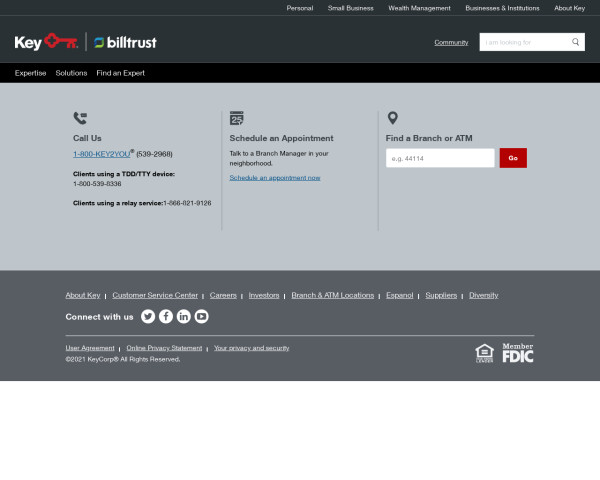Click the Equal Housing Lender icon
This screenshot has width=600, height=480.
point(484,353)
